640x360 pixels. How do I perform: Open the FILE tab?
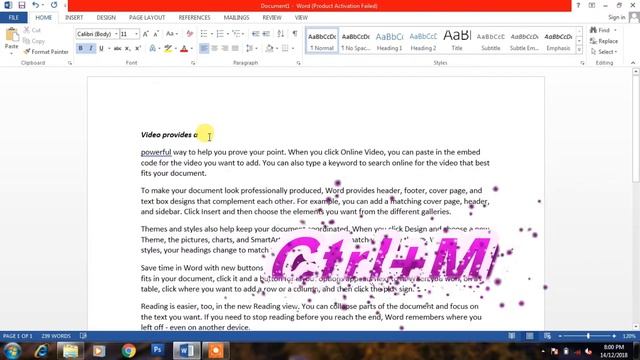tap(13, 18)
